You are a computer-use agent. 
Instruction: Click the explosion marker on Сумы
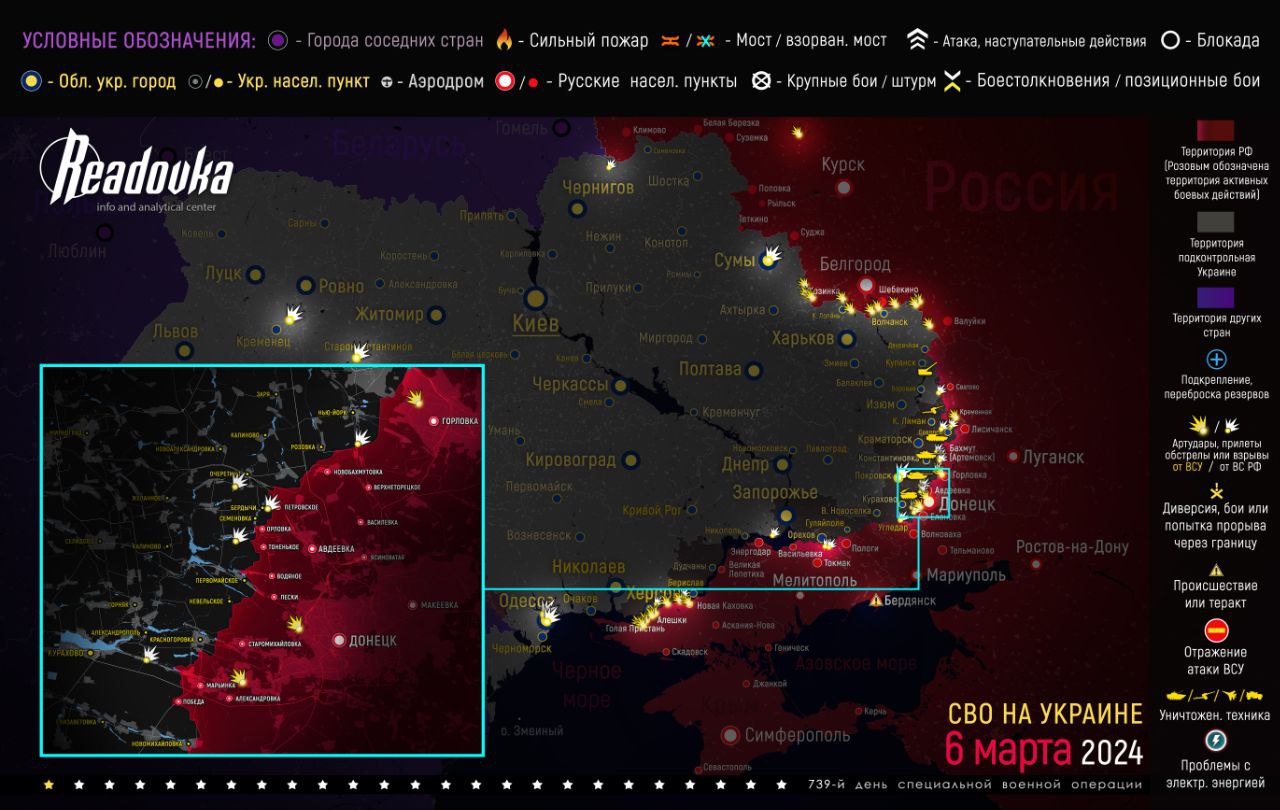[x=771, y=255]
